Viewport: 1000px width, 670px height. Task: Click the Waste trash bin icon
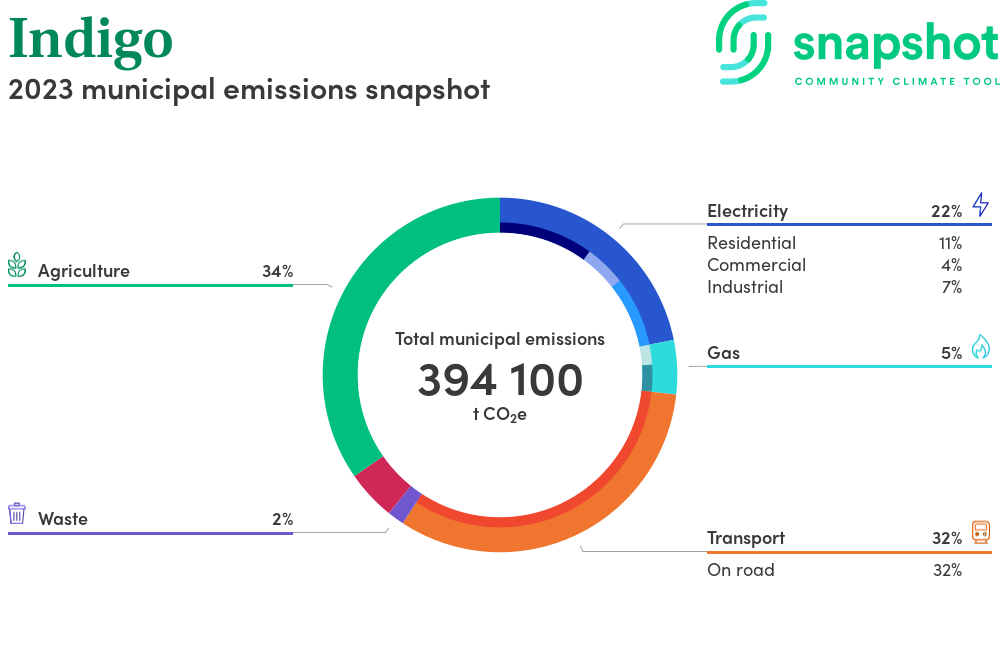click(17, 514)
